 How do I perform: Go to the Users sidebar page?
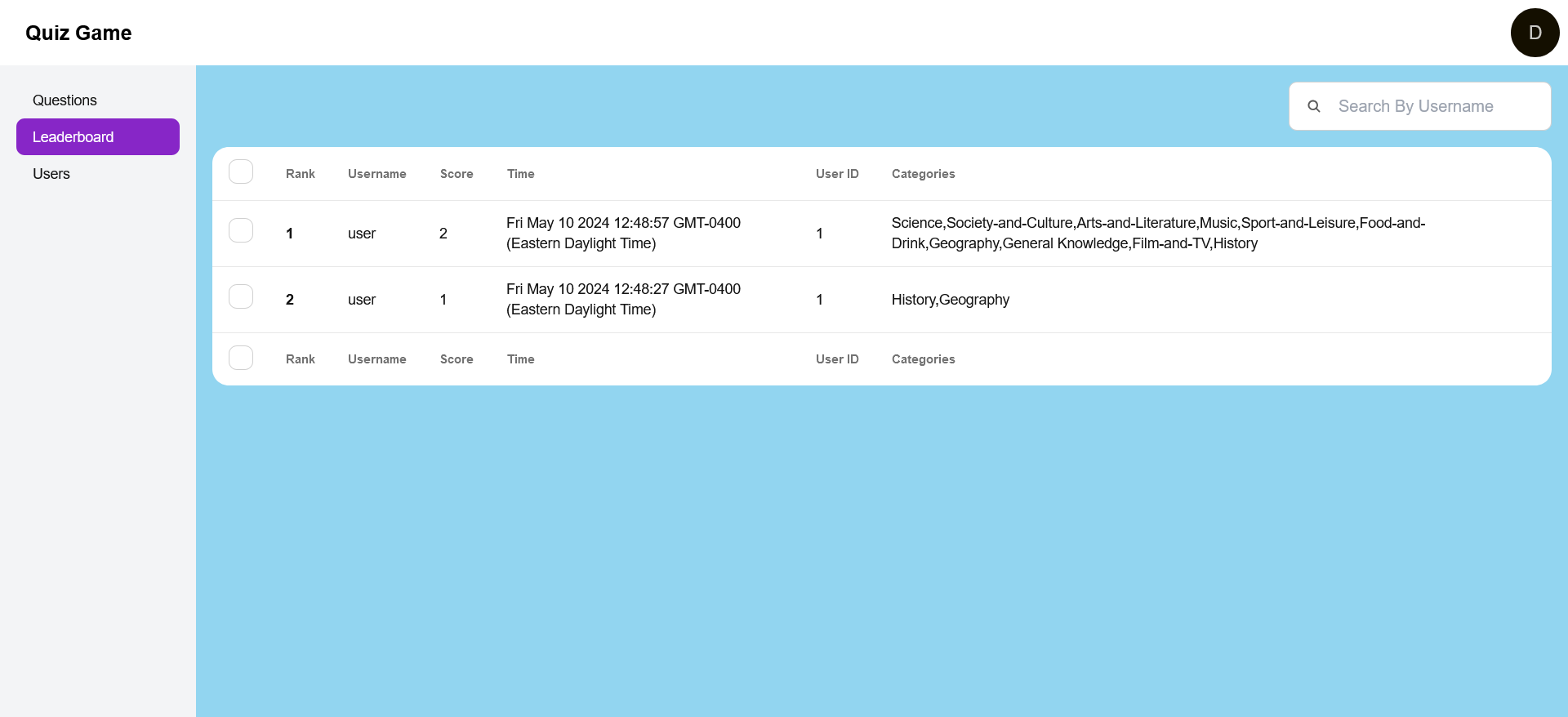tap(51, 174)
